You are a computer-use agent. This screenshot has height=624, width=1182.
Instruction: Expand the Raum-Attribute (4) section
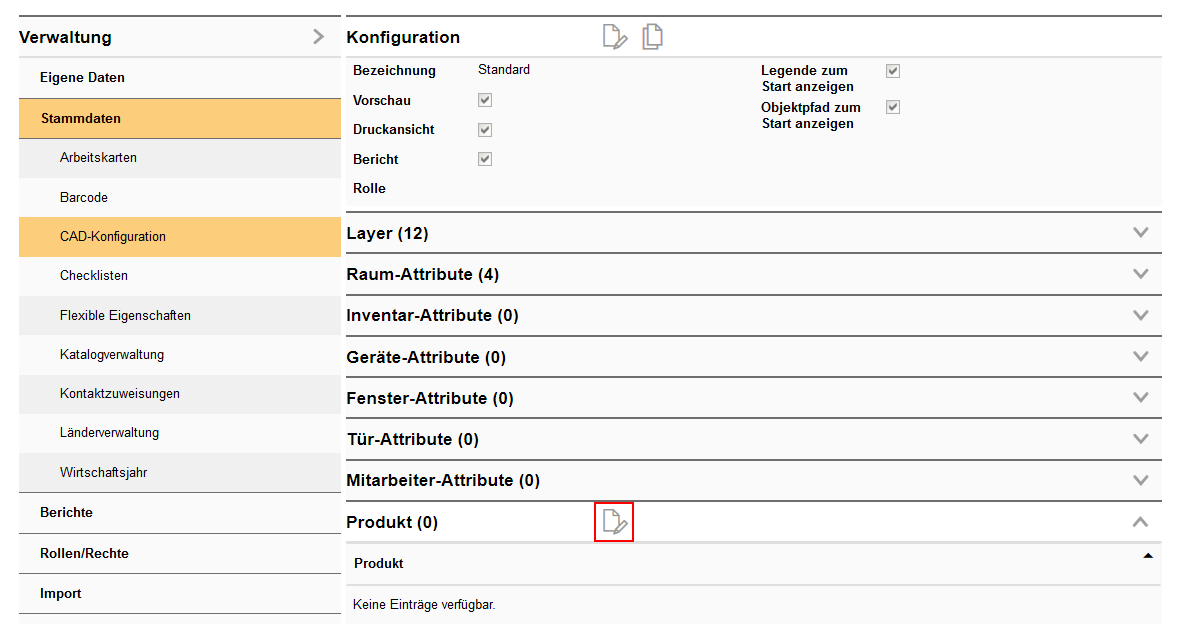tap(1140, 274)
